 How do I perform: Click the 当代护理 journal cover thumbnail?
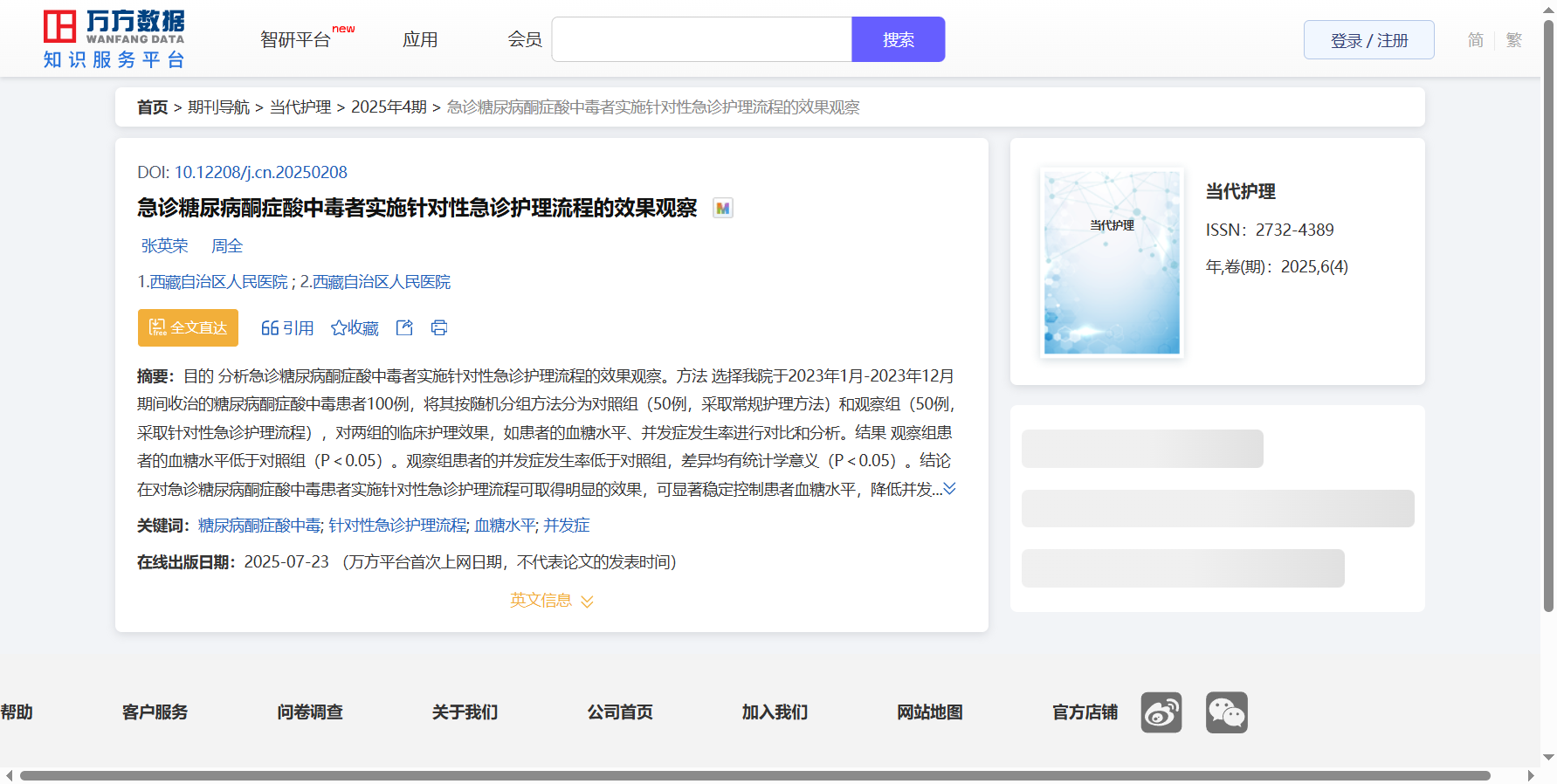click(1112, 262)
